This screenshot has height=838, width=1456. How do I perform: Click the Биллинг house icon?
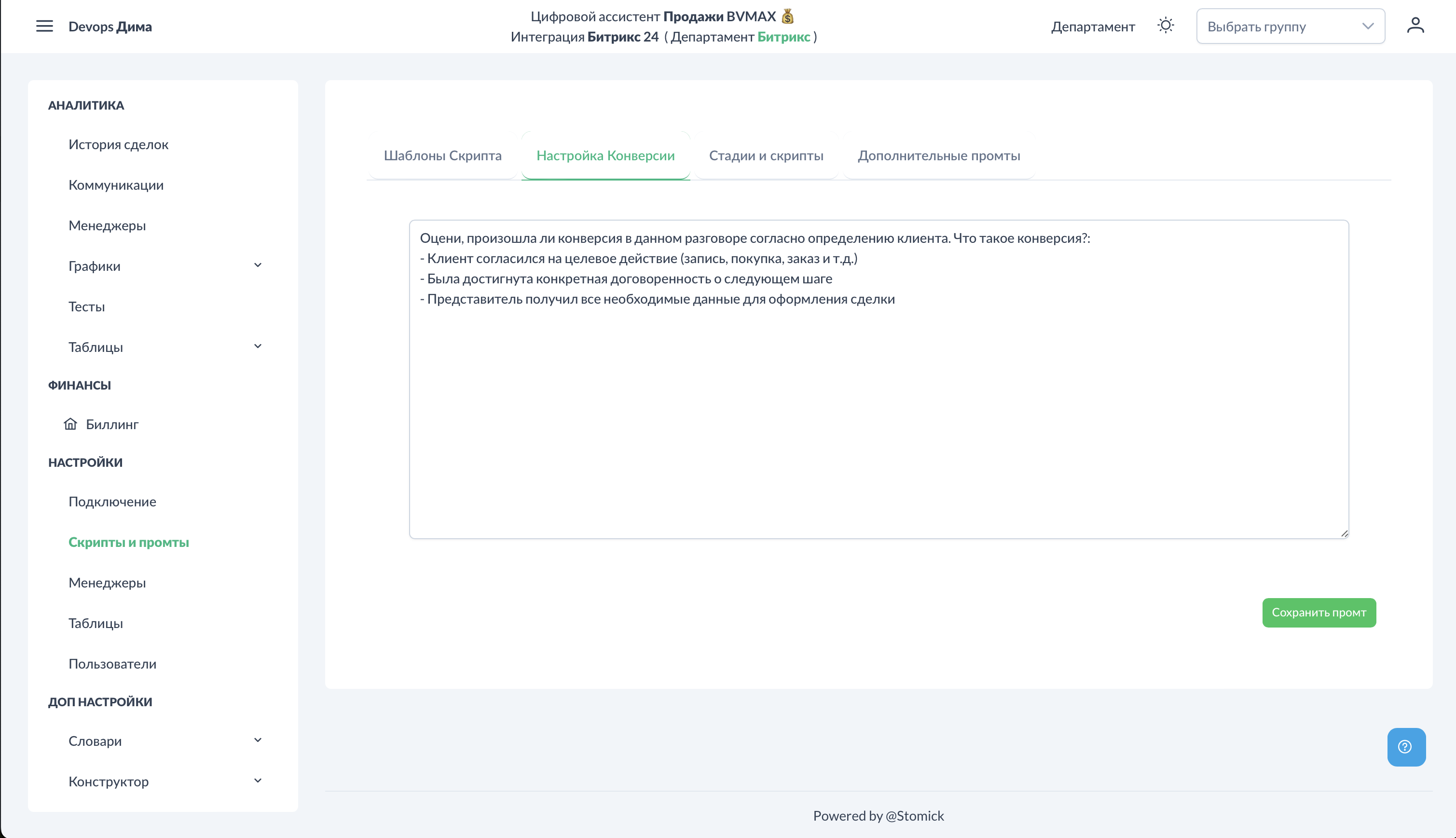pos(70,424)
